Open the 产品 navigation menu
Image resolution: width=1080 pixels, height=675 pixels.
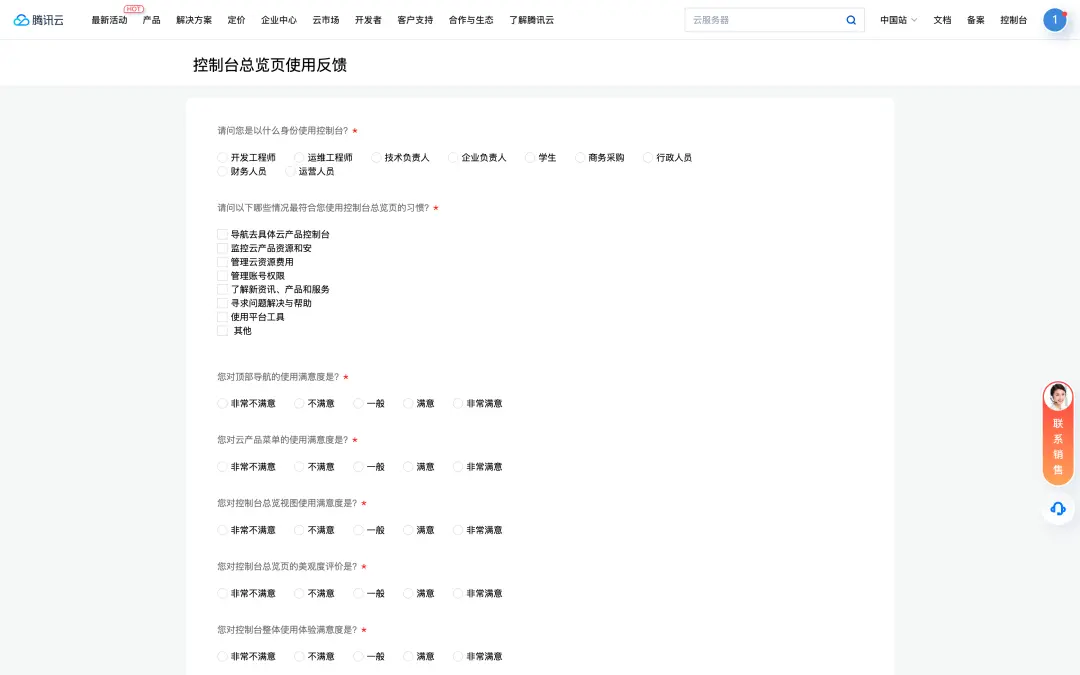tap(151, 20)
